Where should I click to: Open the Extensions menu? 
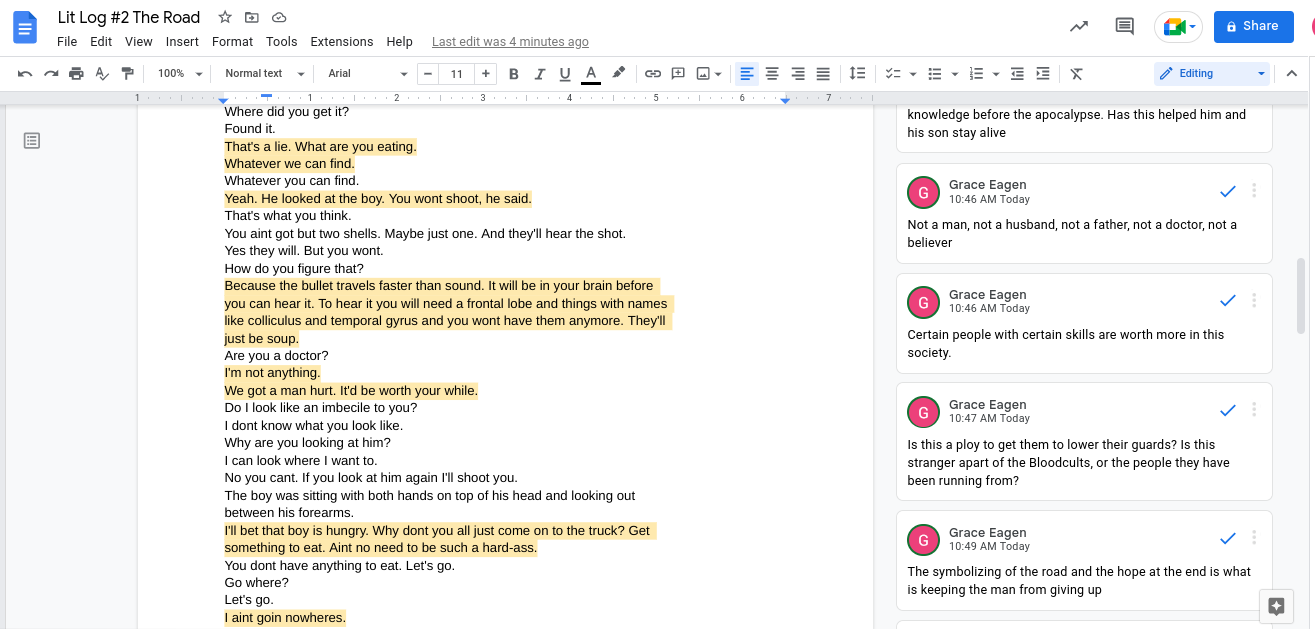click(341, 42)
